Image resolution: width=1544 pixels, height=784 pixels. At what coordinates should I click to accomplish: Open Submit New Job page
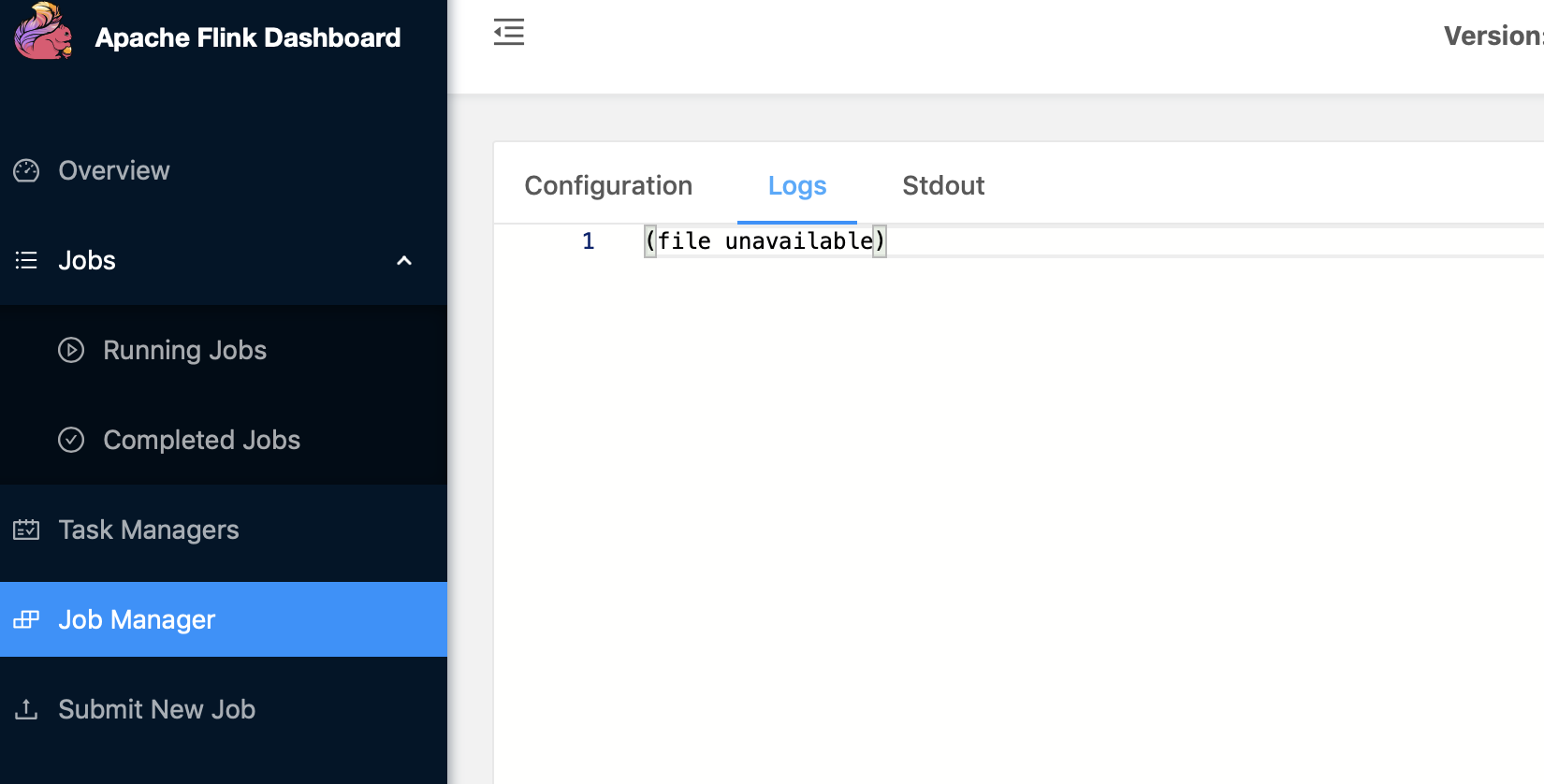(x=224, y=709)
